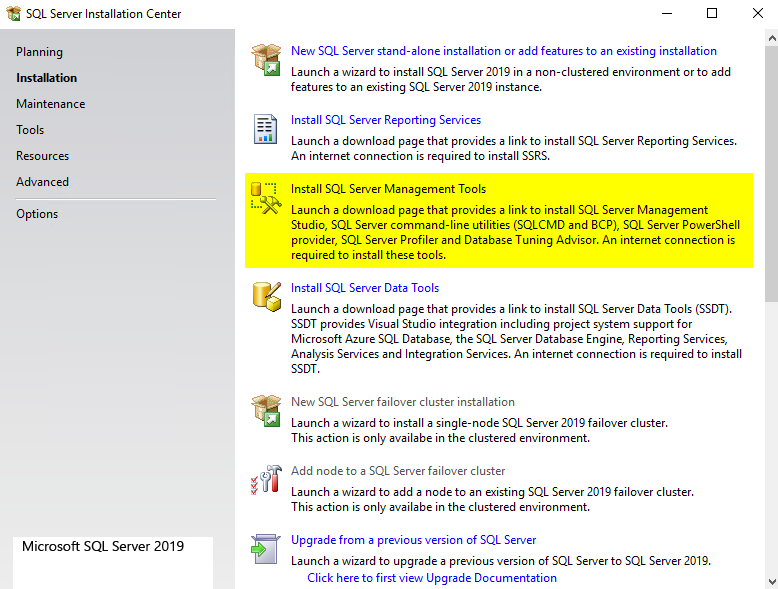Click the Management Tools wrench icon

266,198
